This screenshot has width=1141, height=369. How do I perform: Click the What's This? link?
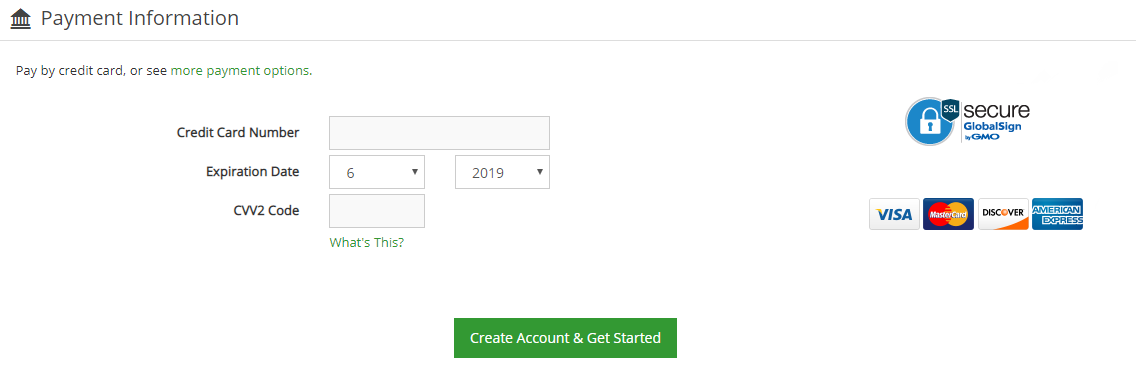pos(367,242)
